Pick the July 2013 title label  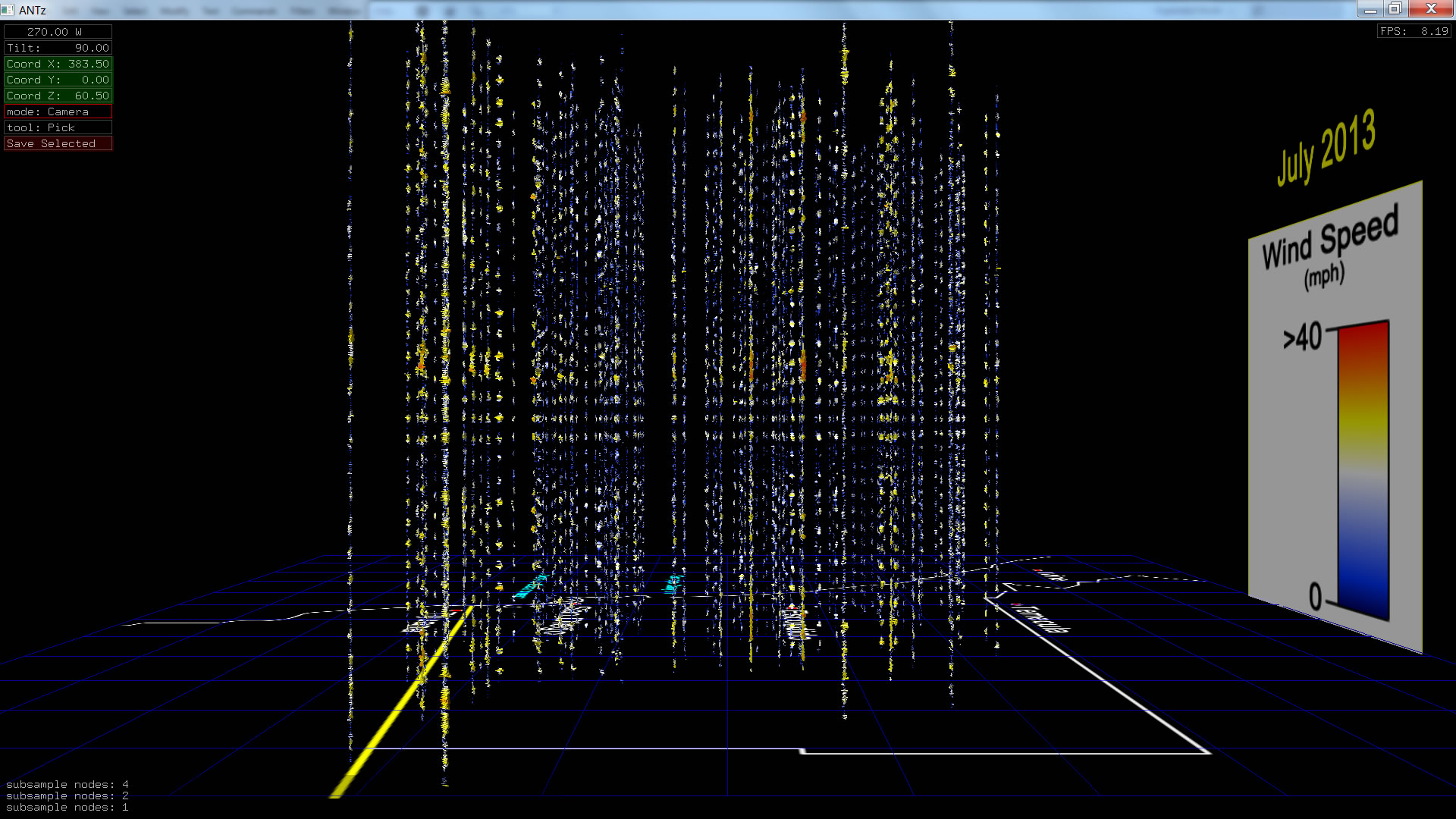point(1326,148)
